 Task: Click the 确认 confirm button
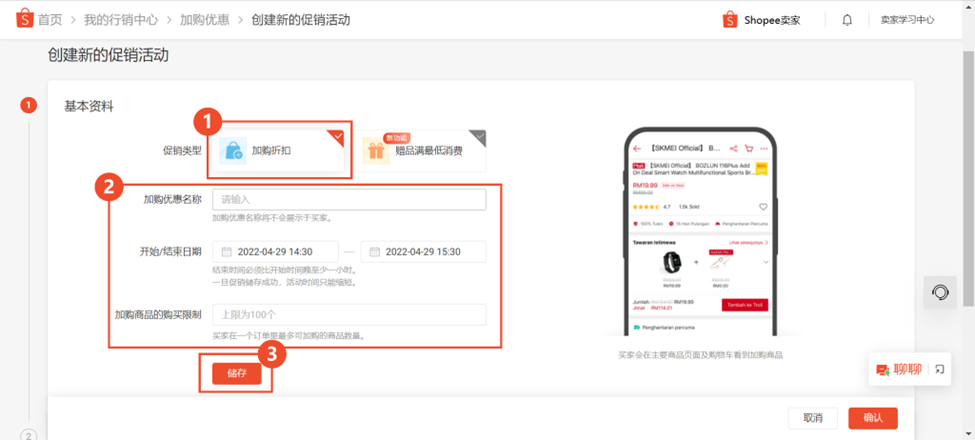pos(873,418)
